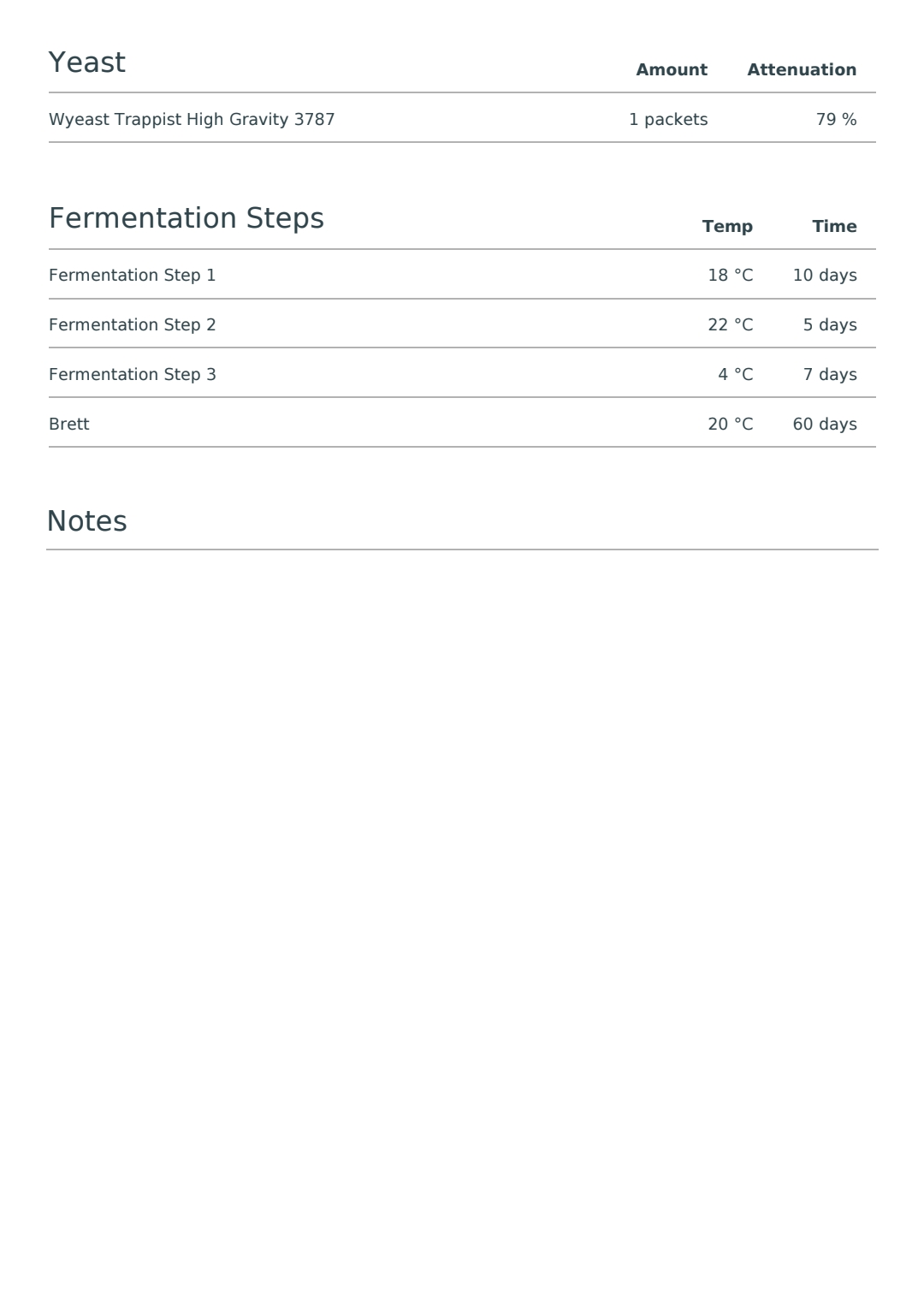924x1307 pixels.
Task: Click Wyeast Trappist High Gravity 3787 entry
Action: 192,120
